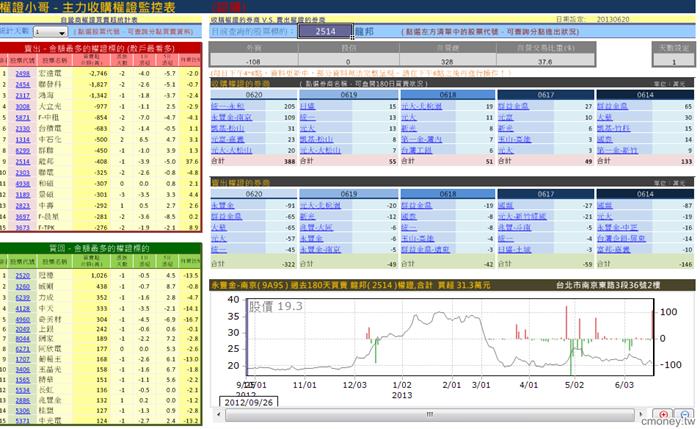Click the 2012/09/26 date label under the chart
700x429 pixels.
[248, 402]
